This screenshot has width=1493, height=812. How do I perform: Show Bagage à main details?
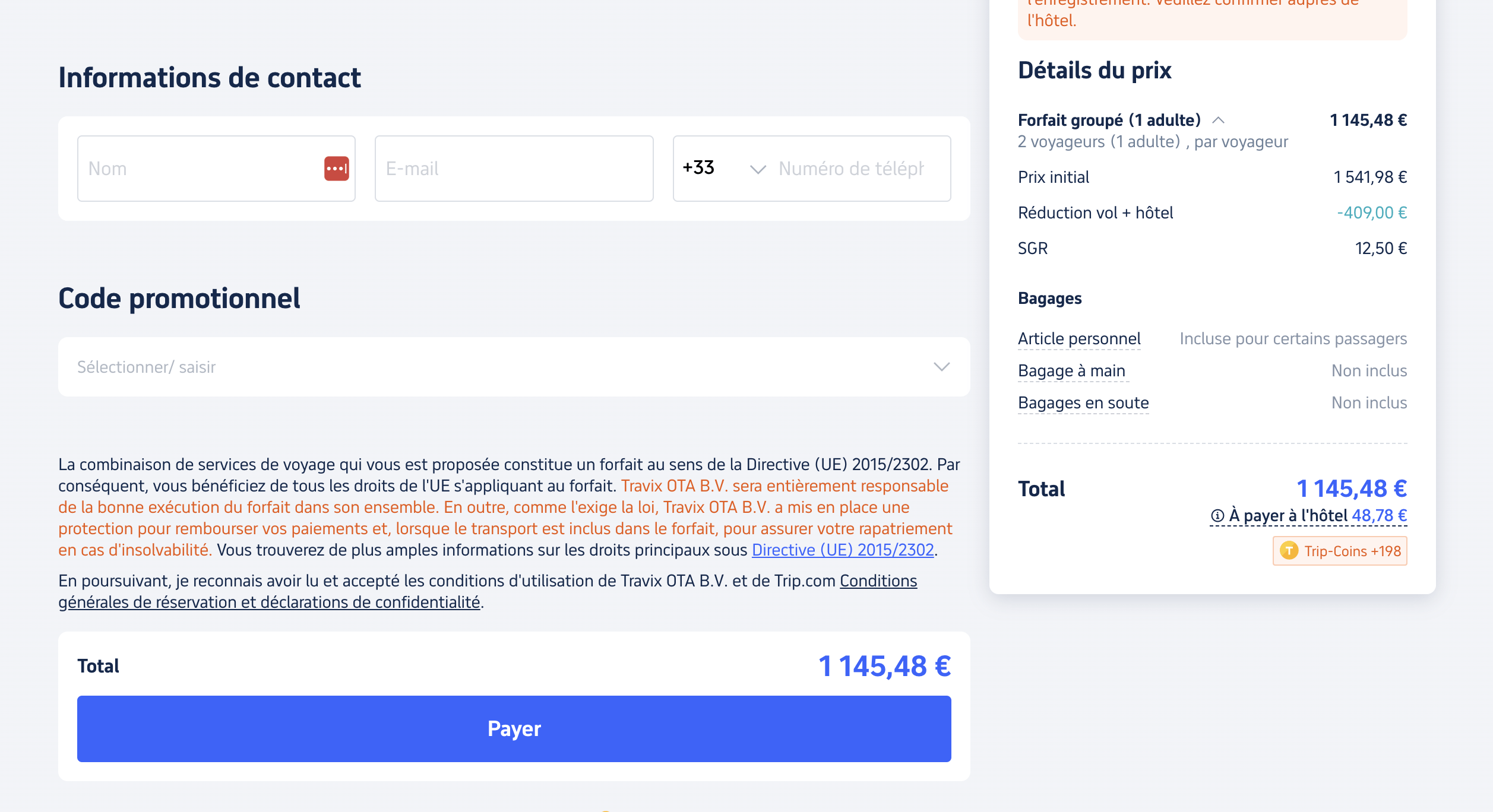1071,371
